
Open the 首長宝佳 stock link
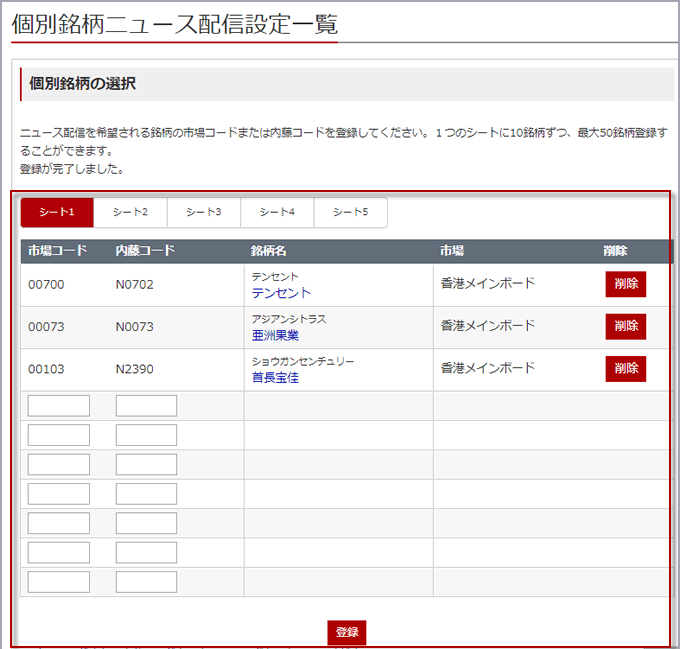coord(275,378)
